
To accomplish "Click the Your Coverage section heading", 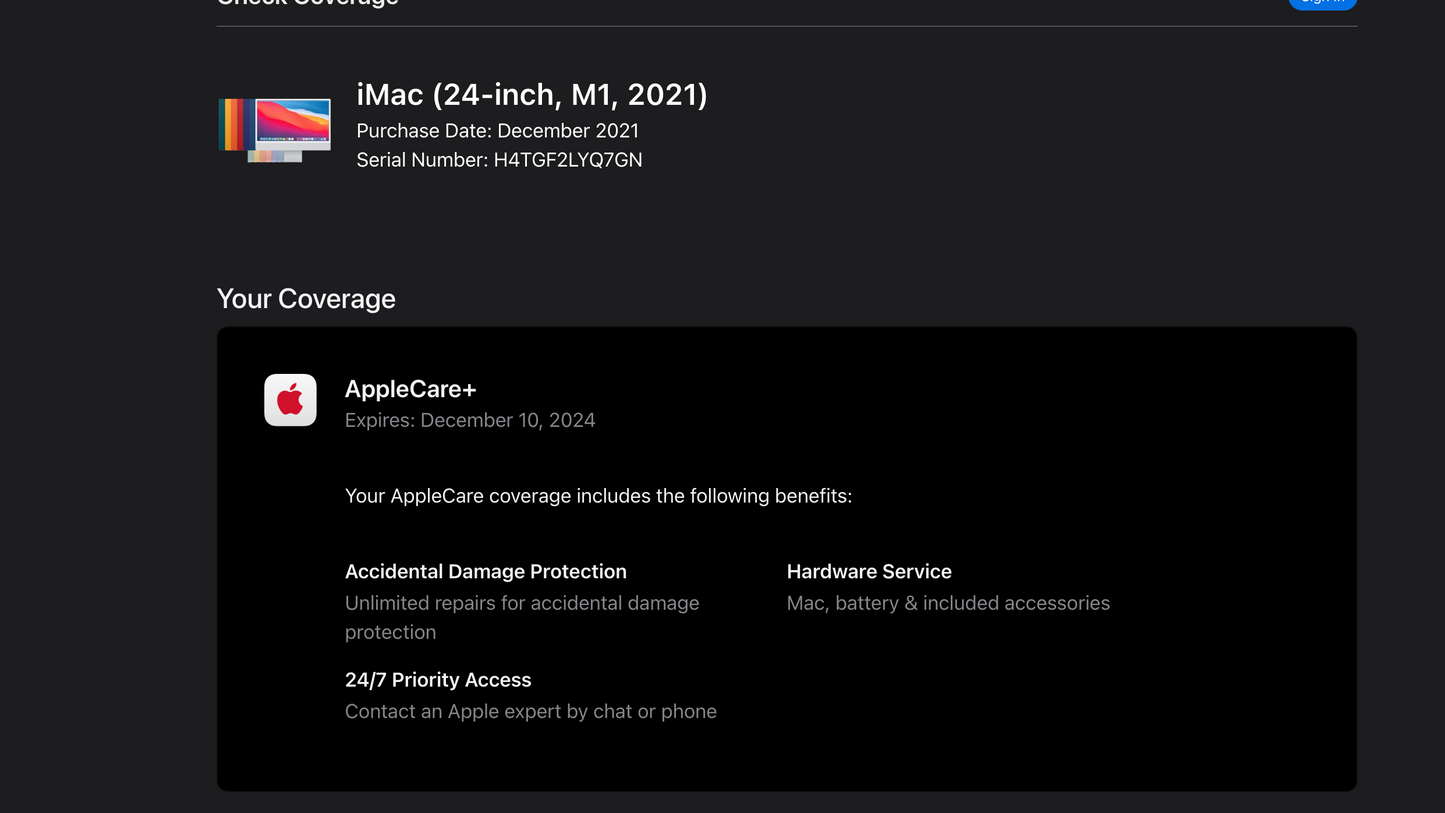I will pos(306,299).
